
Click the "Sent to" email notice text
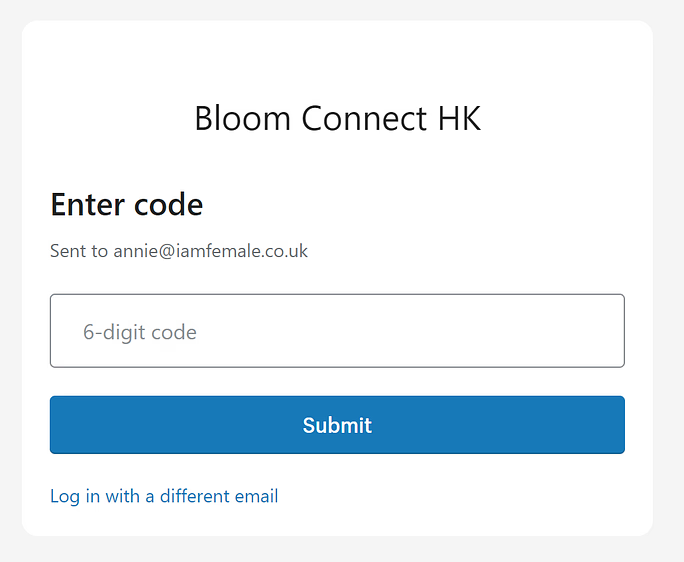click(x=179, y=251)
